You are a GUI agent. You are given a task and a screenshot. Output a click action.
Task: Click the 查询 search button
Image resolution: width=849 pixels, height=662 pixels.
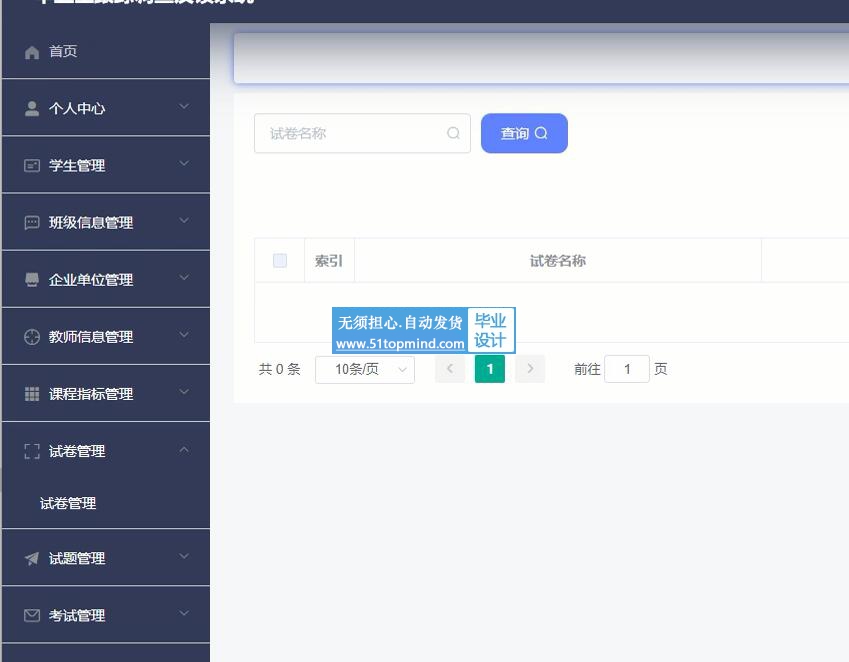[524, 133]
